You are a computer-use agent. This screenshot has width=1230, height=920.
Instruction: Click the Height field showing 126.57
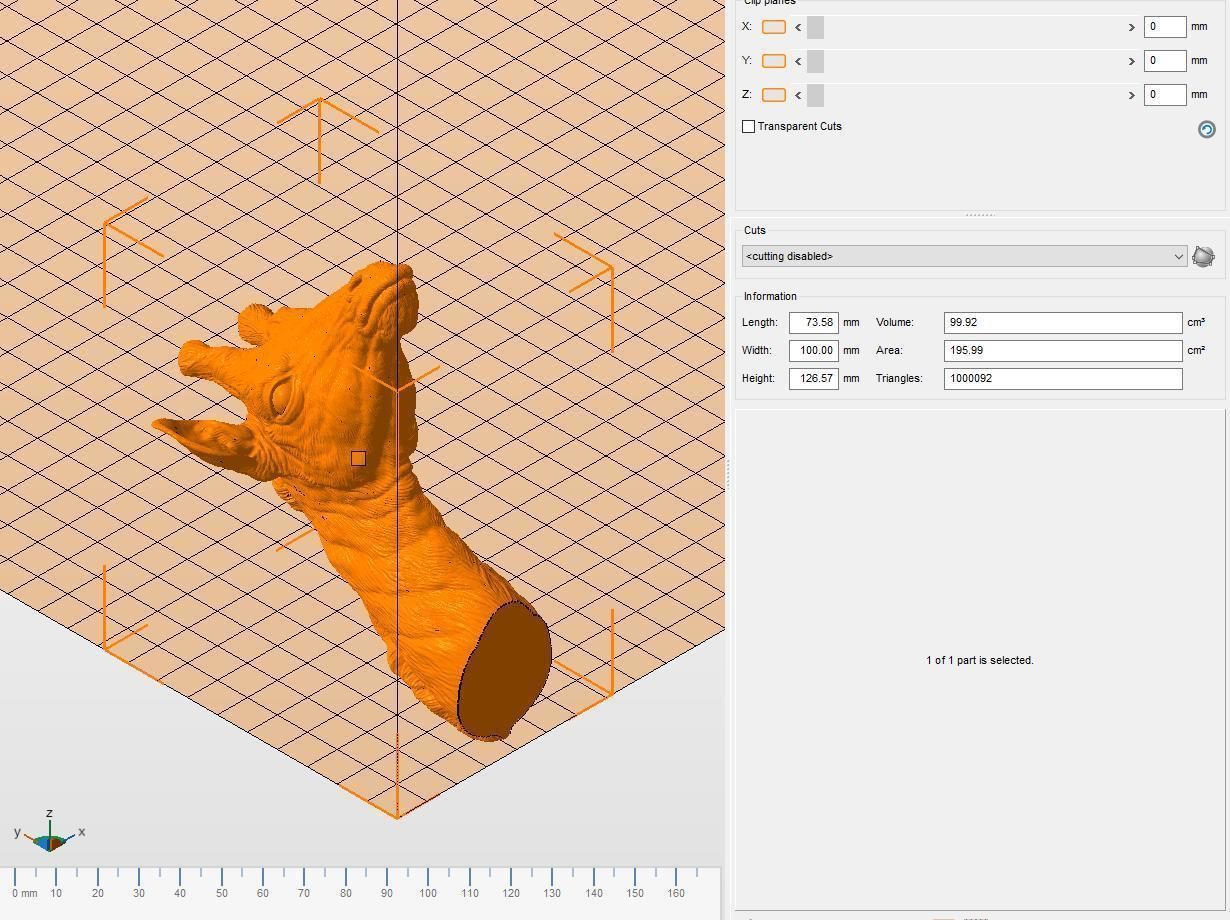coord(814,378)
